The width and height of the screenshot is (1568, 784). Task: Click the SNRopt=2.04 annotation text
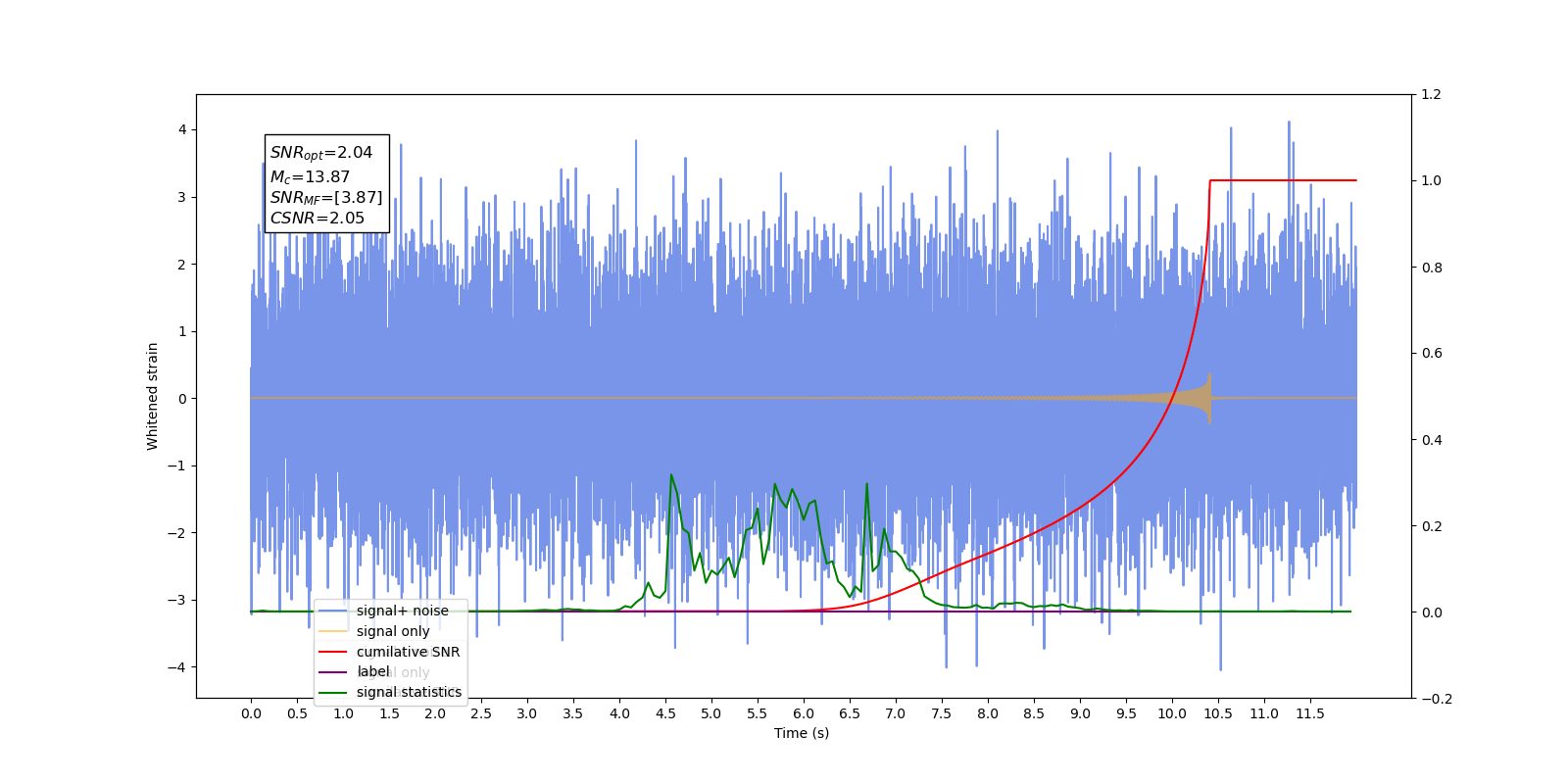[321, 153]
